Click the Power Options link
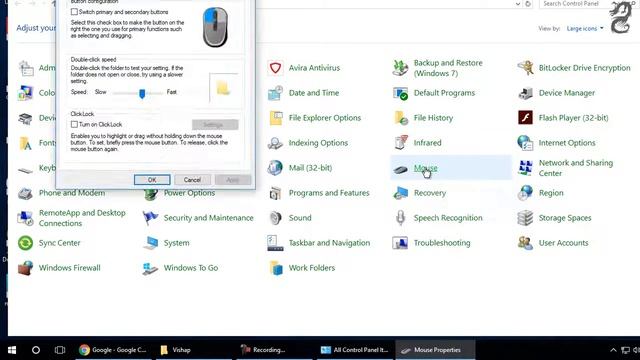 click(189, 193)
